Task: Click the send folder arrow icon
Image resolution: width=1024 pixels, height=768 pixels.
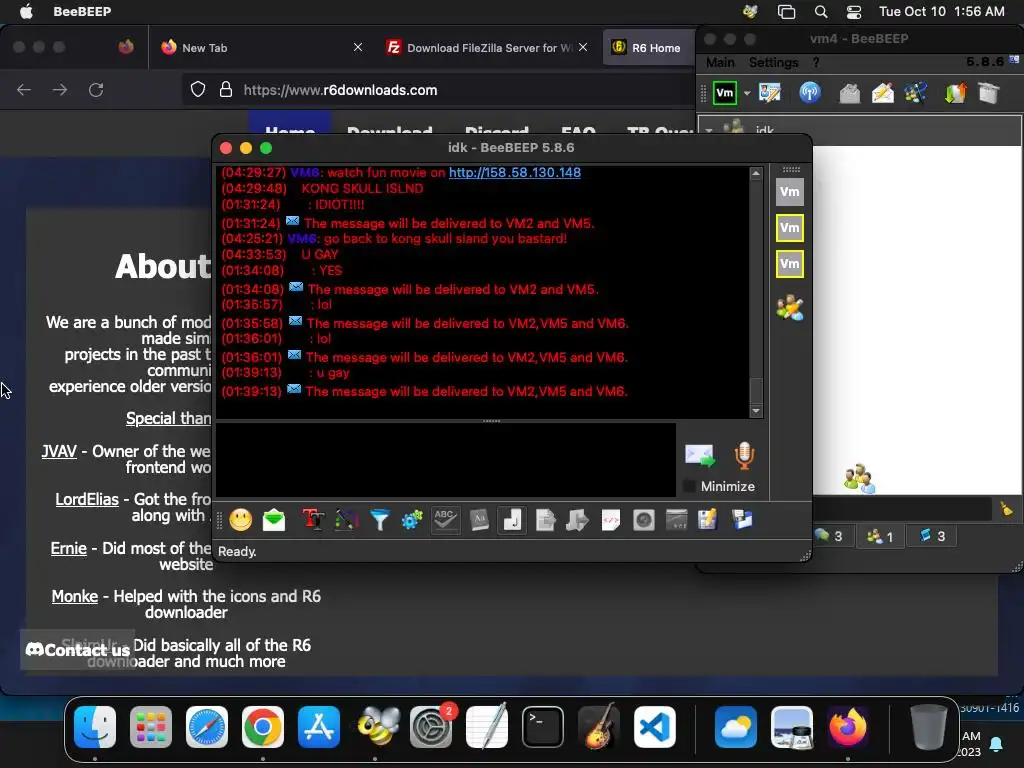Action: [577, 520]
